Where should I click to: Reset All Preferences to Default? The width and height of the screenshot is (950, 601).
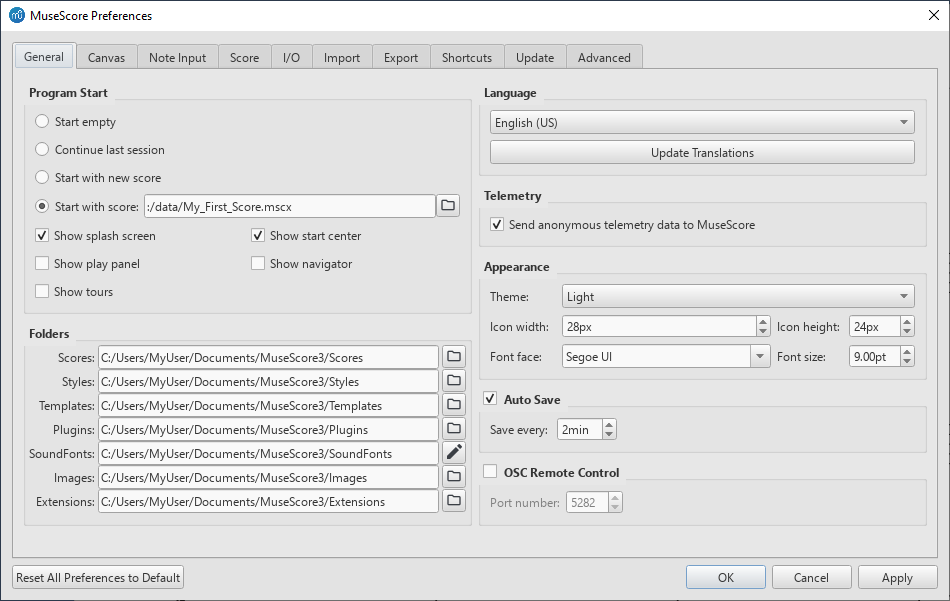(98, 577)
